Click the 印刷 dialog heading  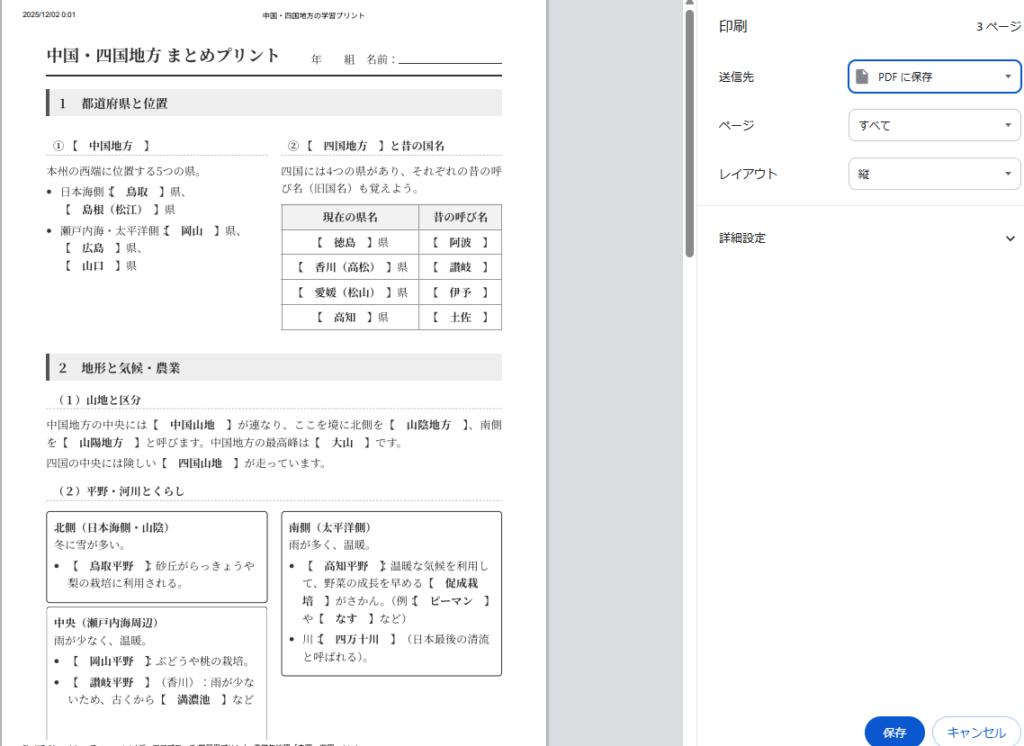coord(733,27)
